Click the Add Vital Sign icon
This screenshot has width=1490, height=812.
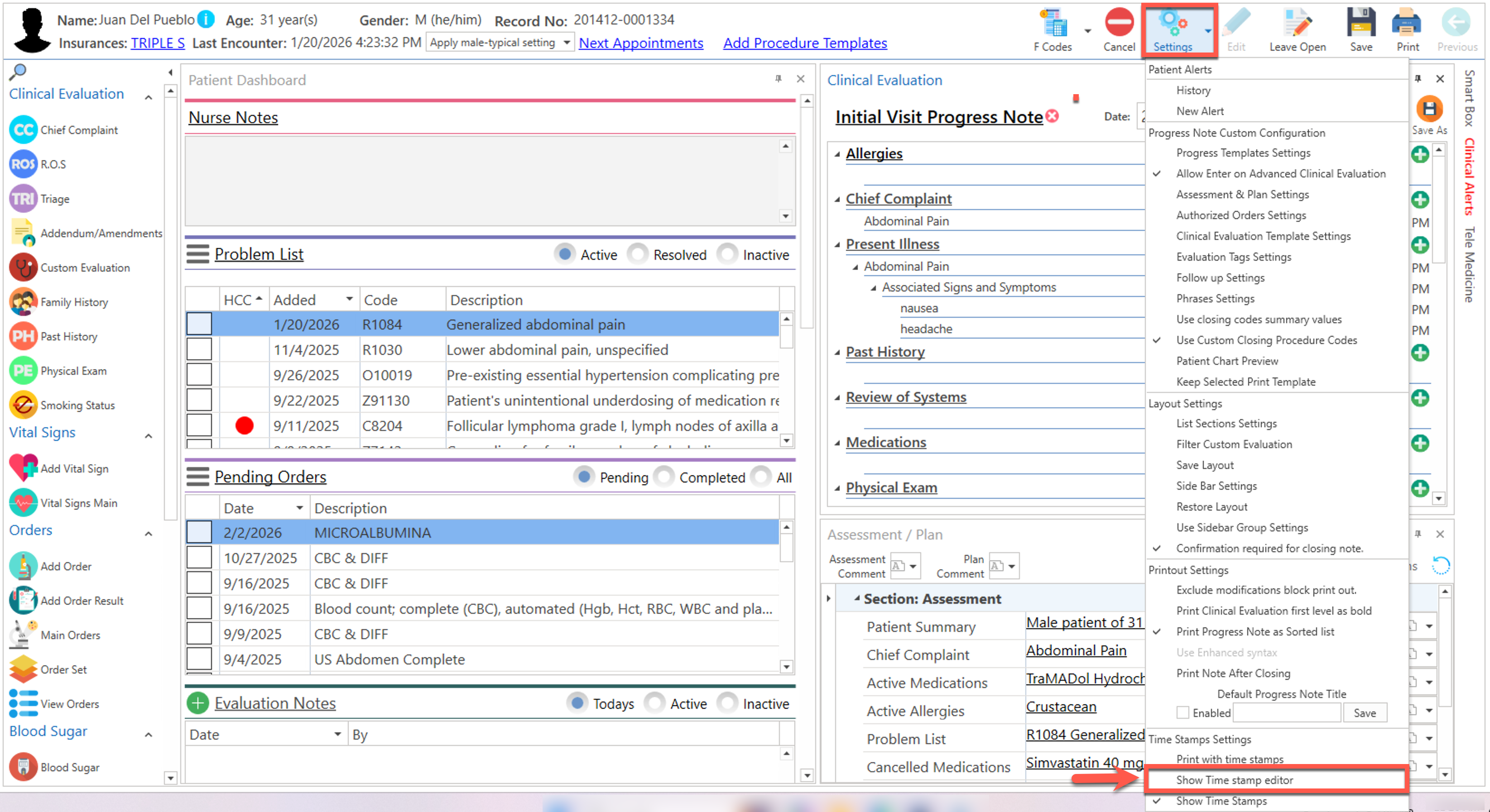click(23, 468)
